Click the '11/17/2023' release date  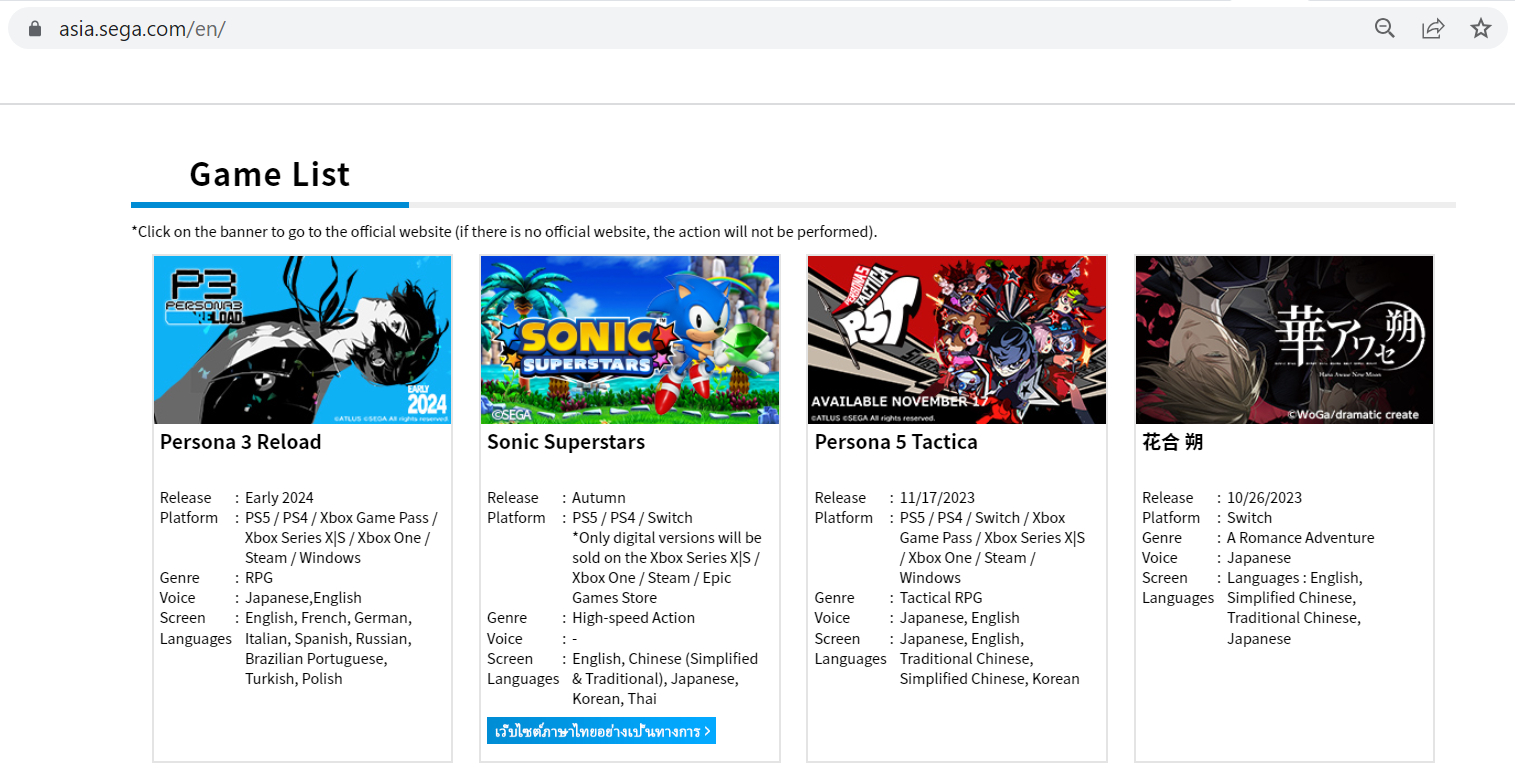click(937, 498)
